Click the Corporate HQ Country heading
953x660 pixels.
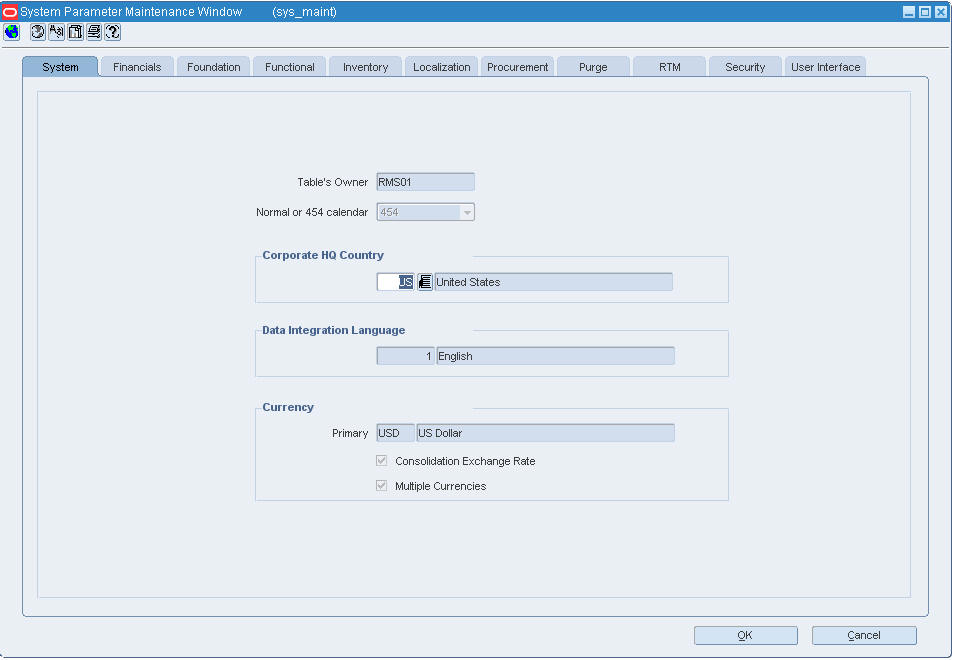click(x=323, y=255)
